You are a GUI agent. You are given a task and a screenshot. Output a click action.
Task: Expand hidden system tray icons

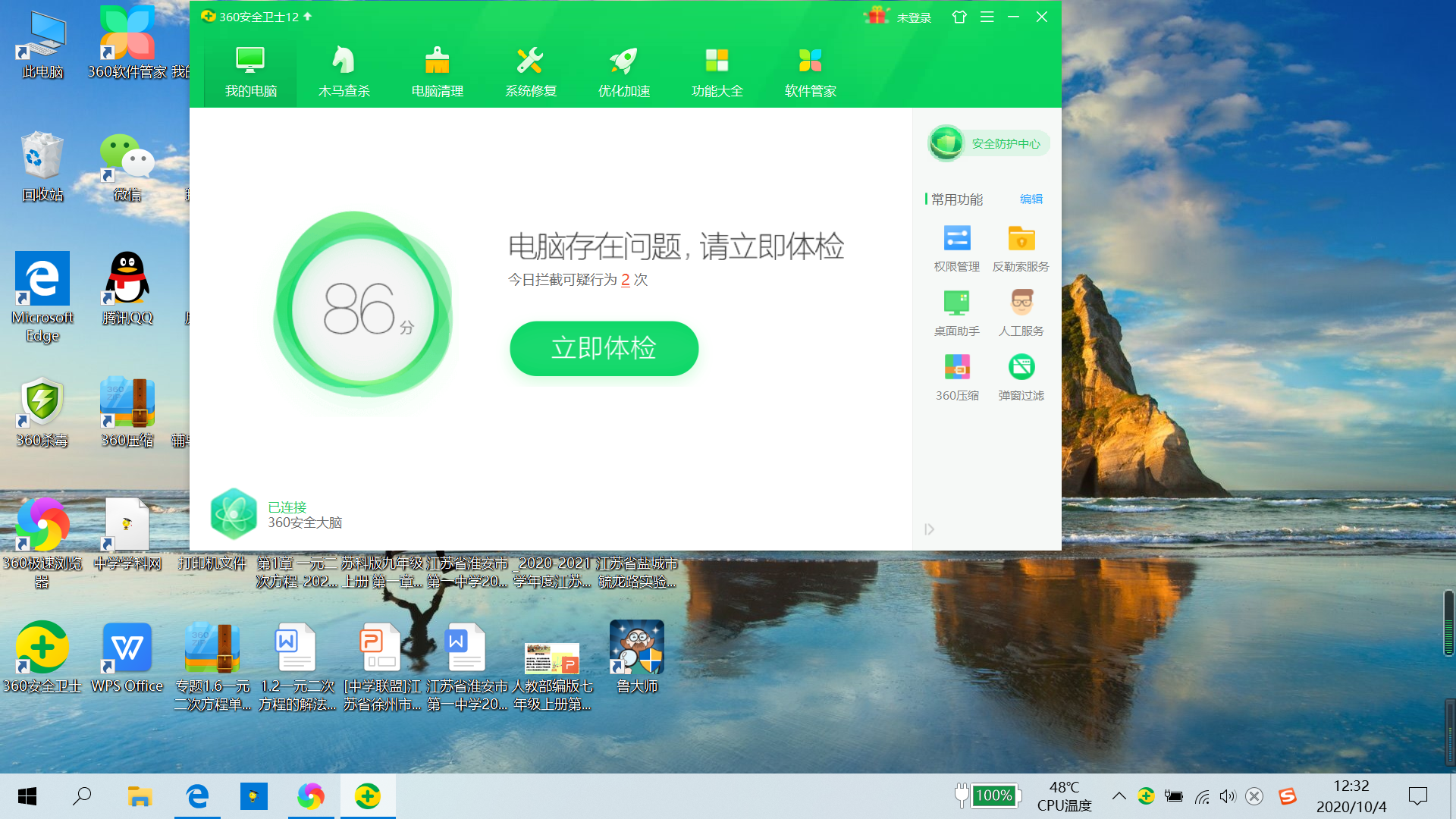(x=1119, y=796)
